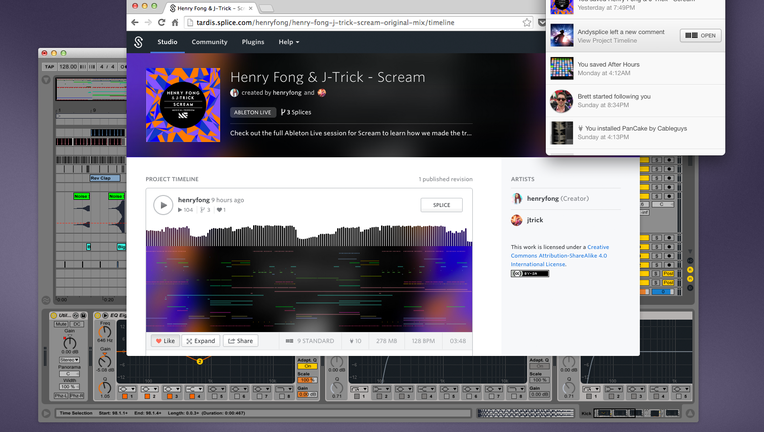Enable EQ Eight filter band 6
Screen dimensions: 764x432
tap(237, 396)
